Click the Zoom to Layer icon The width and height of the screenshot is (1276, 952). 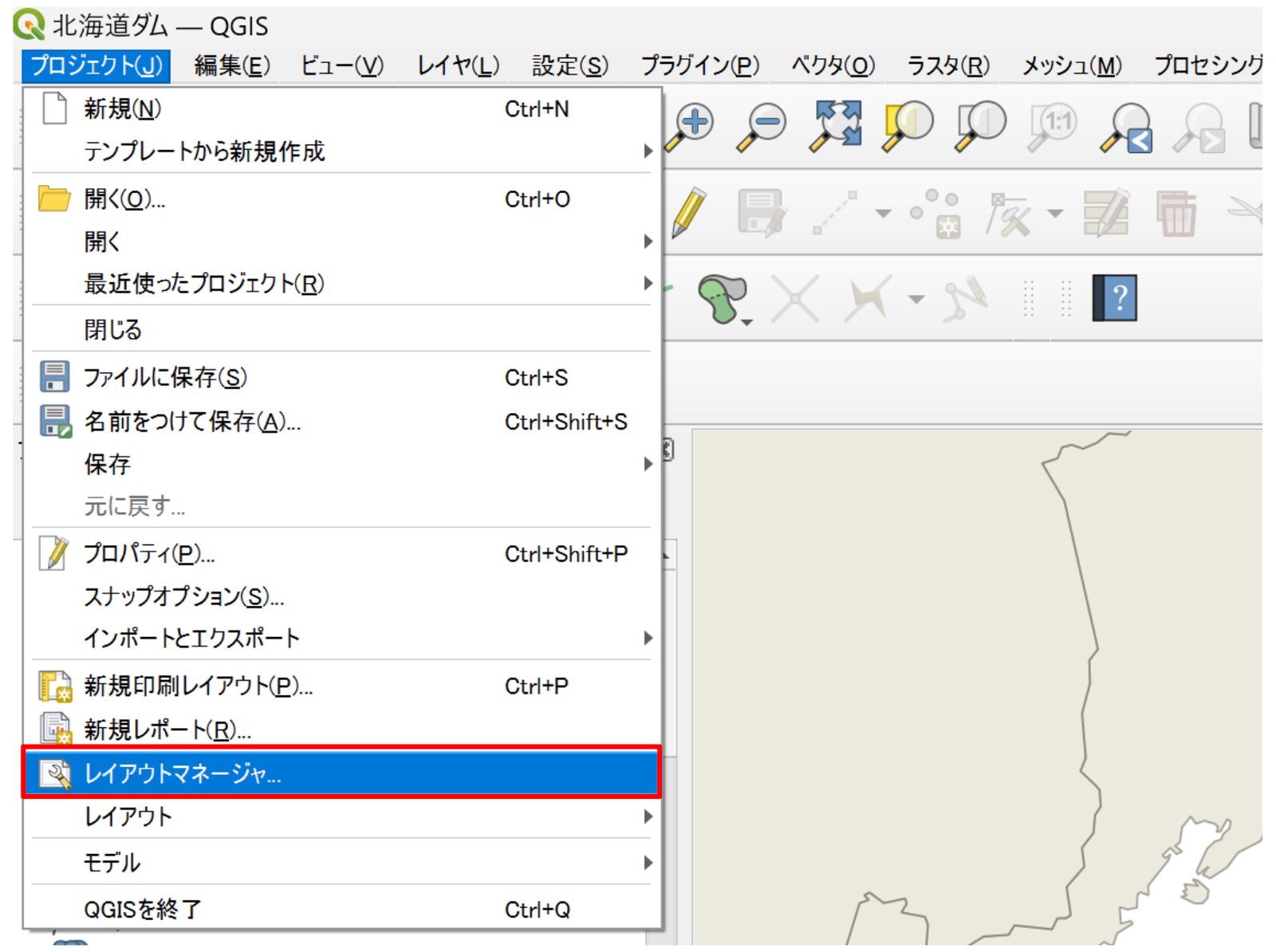[x=980, y=126]
